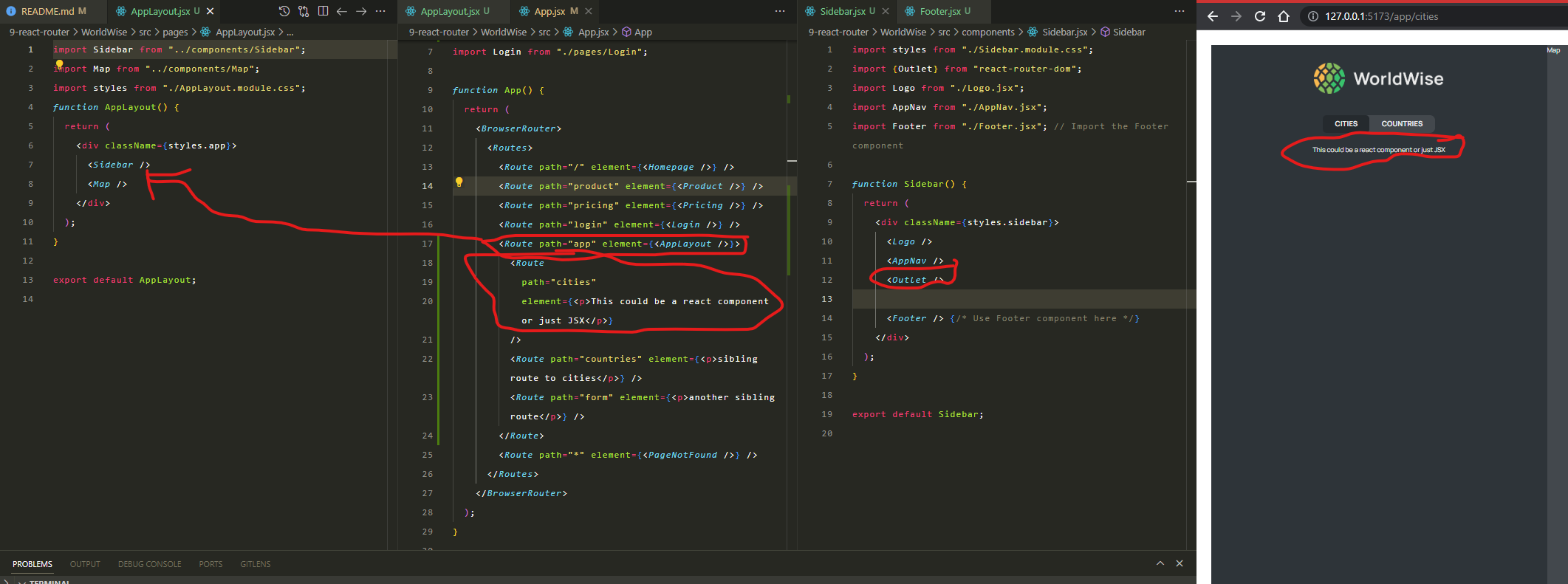Select the Sidebar.jsx tab

847,11
